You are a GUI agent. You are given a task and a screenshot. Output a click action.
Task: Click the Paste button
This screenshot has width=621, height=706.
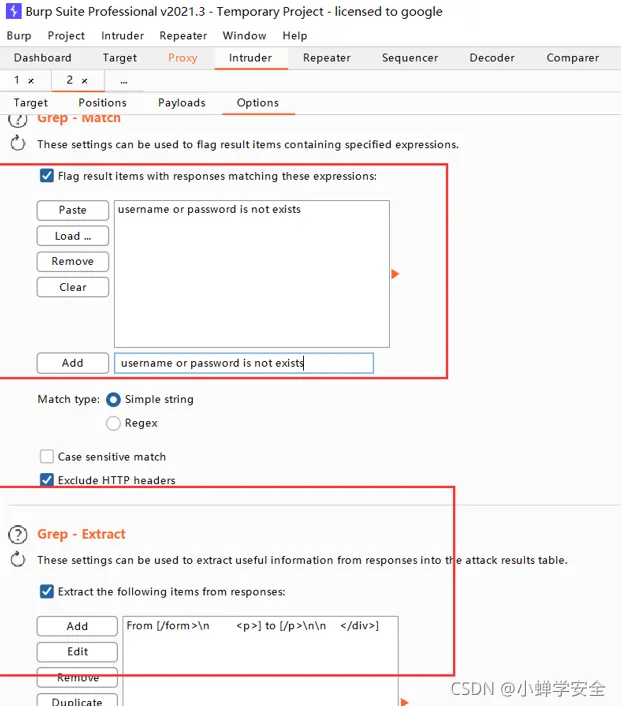pos(73,210)
